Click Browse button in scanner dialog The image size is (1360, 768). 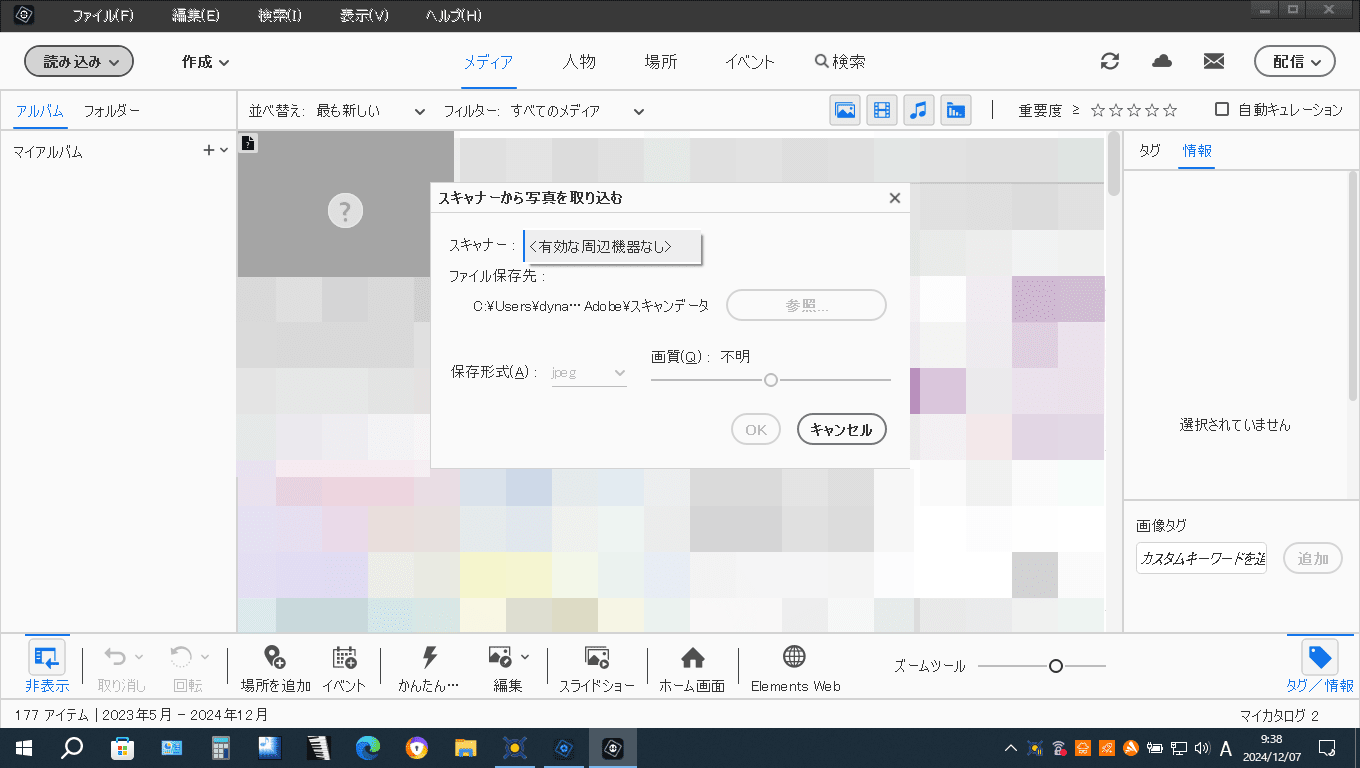[x=806, y=306]
